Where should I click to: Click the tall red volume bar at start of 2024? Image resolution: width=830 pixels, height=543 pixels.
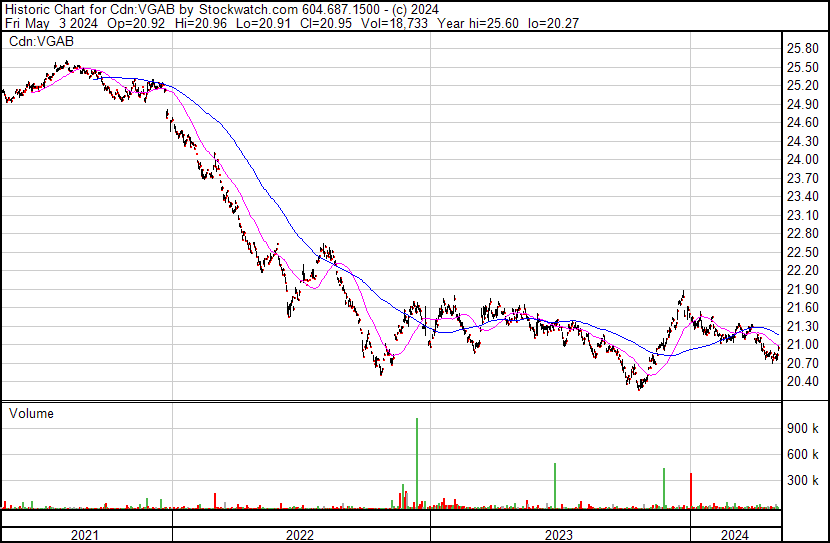[691, 491]
